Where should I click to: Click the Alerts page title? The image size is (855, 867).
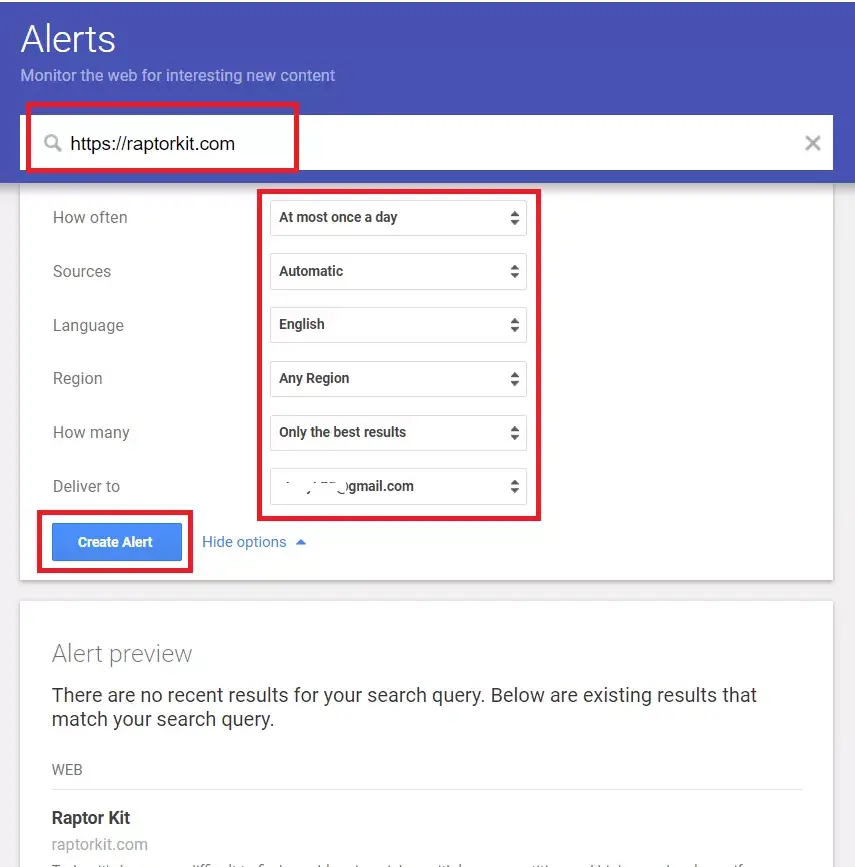(x=68, y=39)
